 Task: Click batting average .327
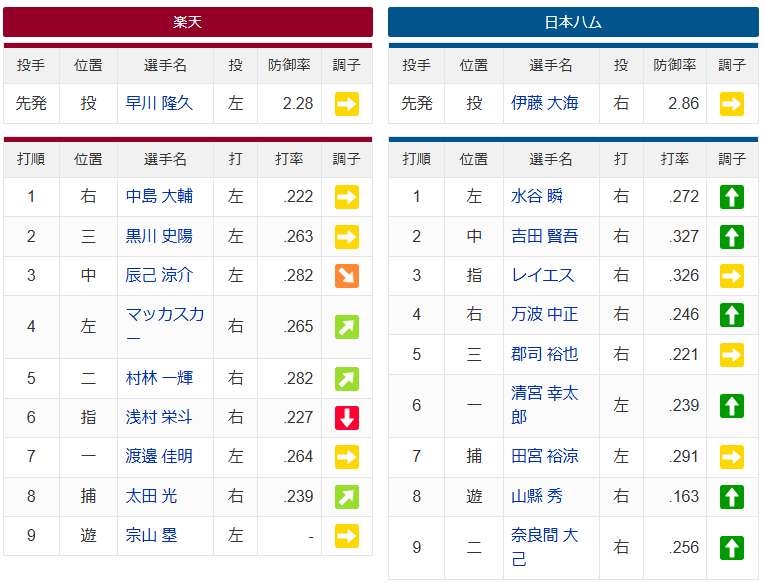click(x=684, y=237)
